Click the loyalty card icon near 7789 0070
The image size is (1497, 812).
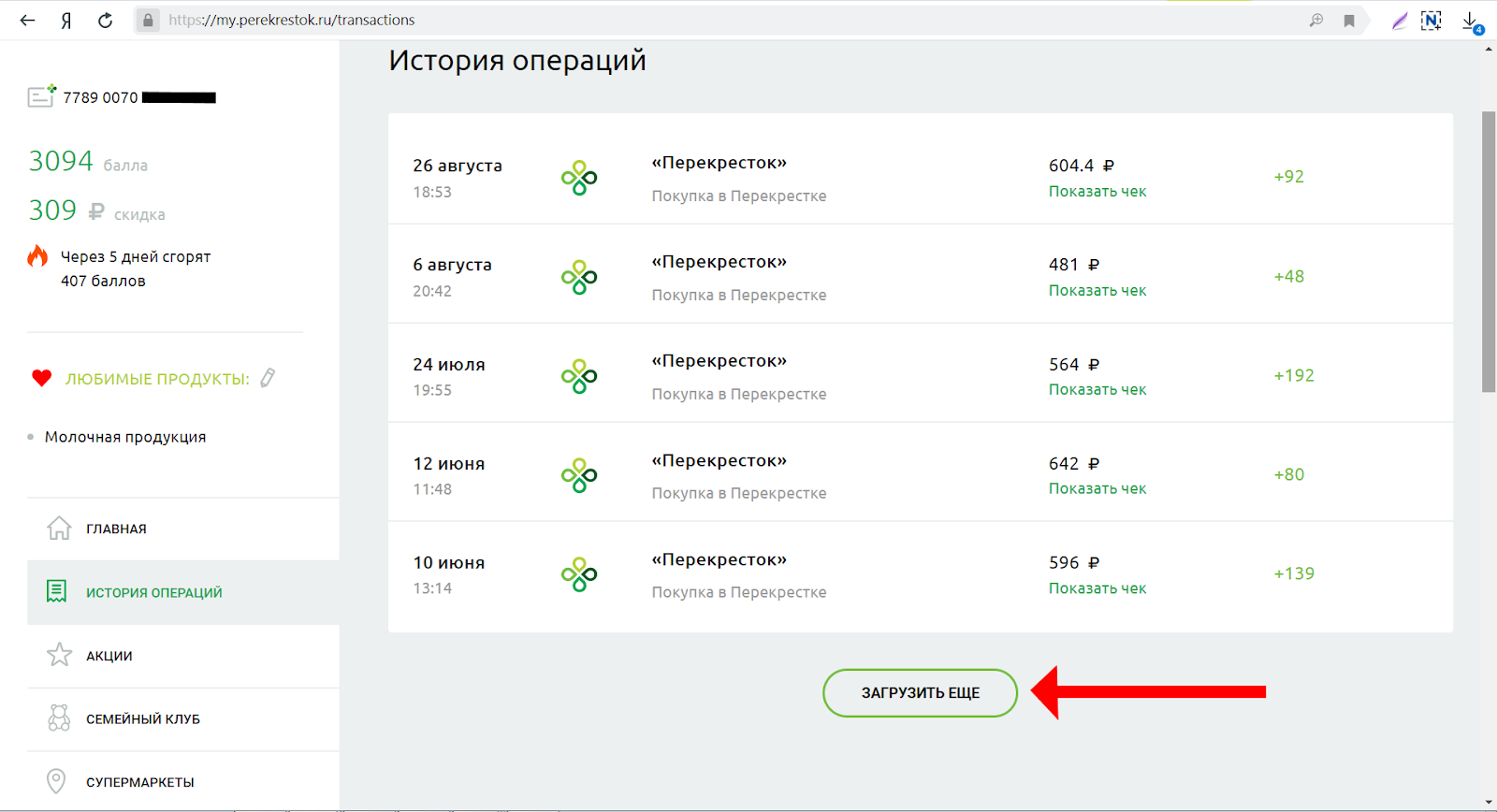(41, 95)
